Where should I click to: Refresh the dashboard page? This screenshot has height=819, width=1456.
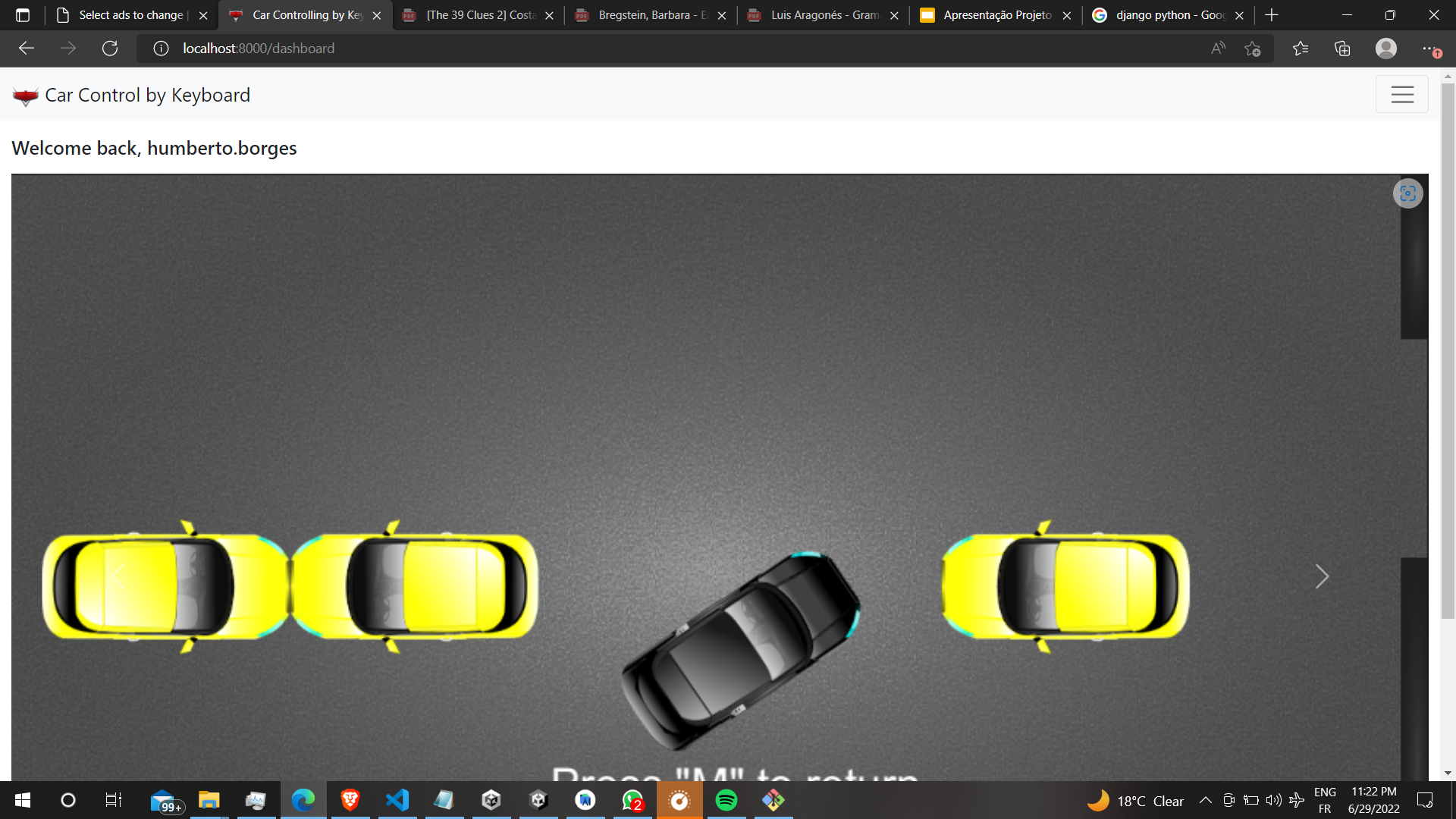click(110, 49)
